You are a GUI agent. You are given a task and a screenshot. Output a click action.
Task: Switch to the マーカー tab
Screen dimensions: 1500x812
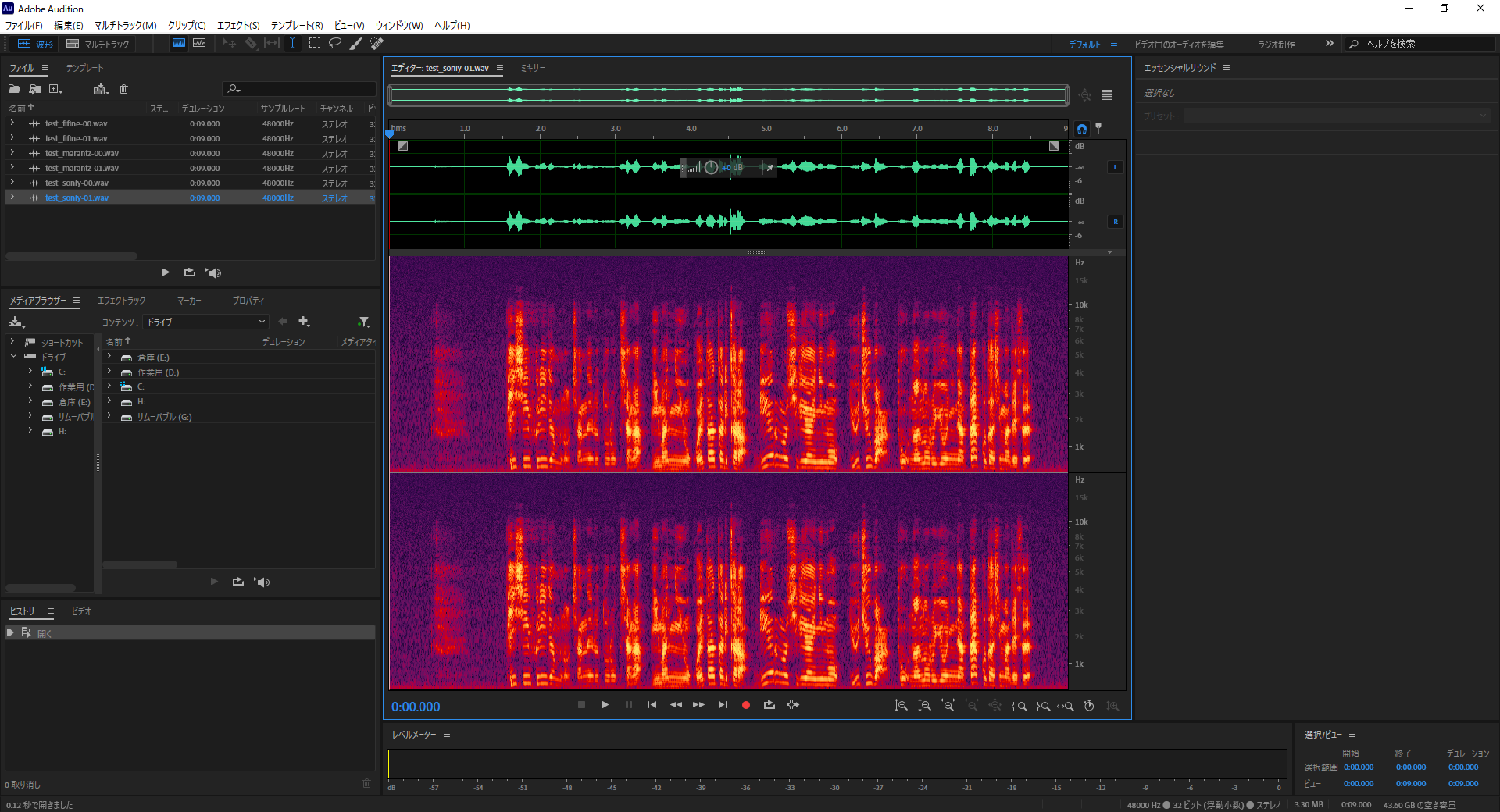[189, 301]
